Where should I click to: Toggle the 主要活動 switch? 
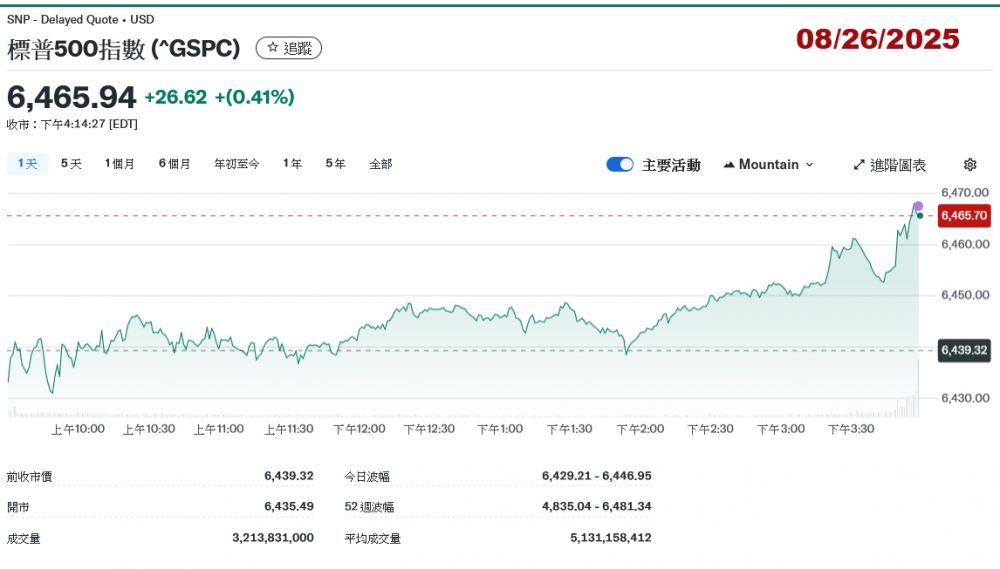pos(620,165)
